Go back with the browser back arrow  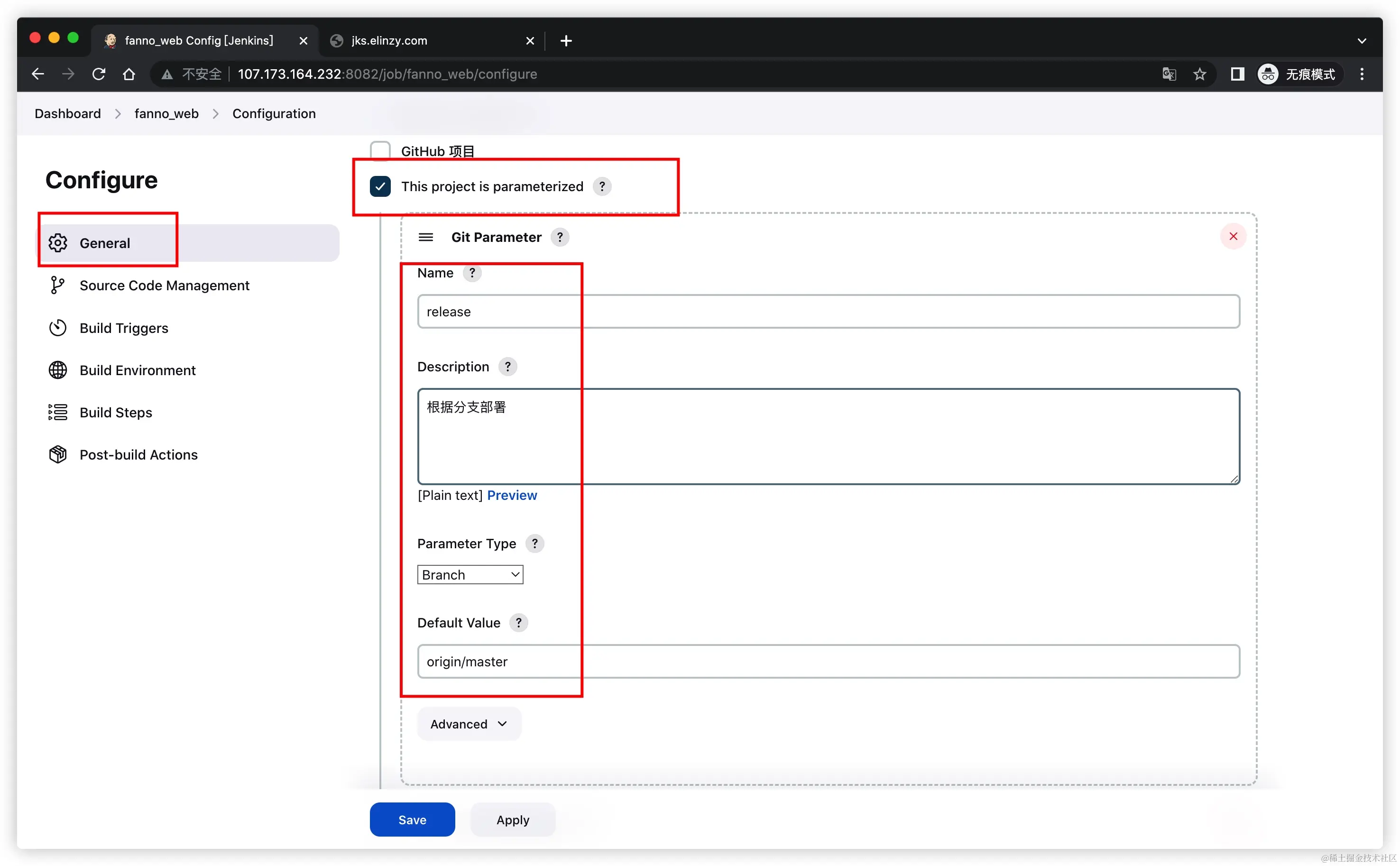(38, 74)
